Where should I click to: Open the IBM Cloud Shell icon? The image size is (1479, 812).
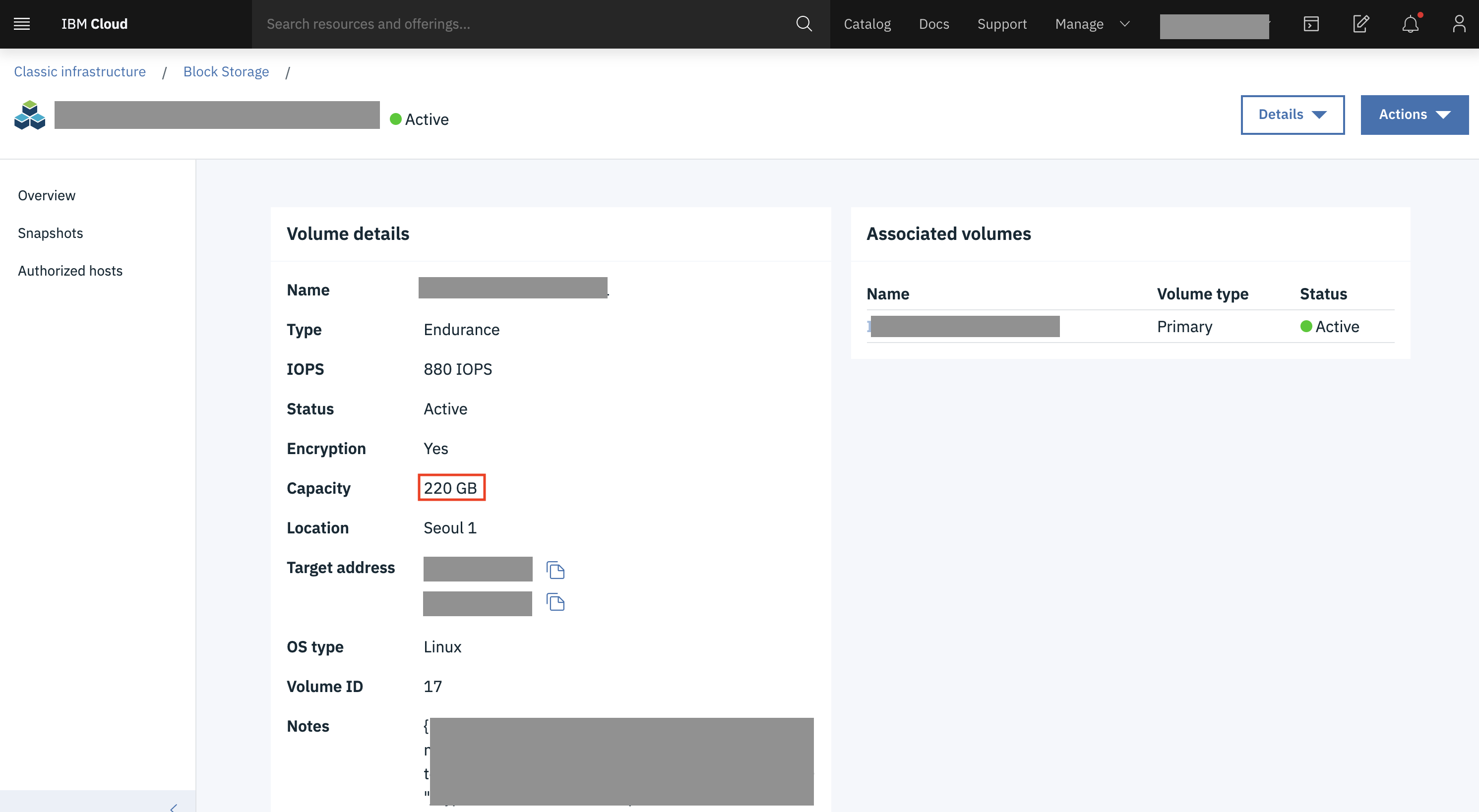(1311, 24)
